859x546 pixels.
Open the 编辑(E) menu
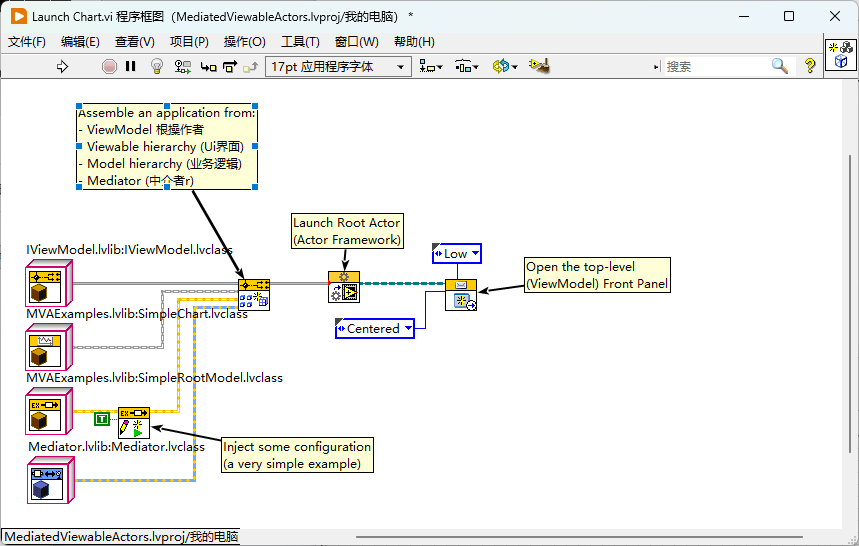point(80,42)
